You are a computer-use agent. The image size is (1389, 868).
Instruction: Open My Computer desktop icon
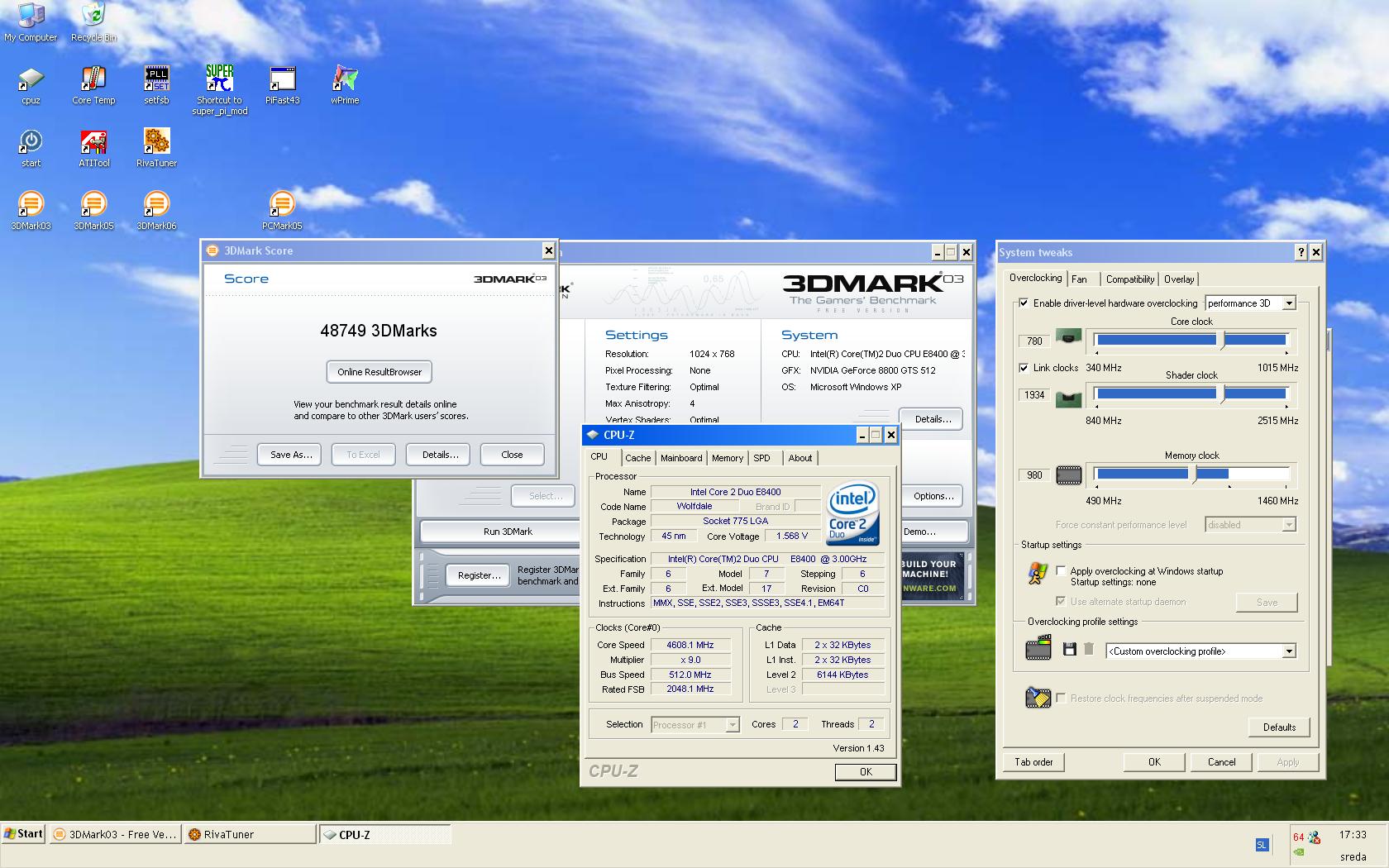click(x=31, y=23)
